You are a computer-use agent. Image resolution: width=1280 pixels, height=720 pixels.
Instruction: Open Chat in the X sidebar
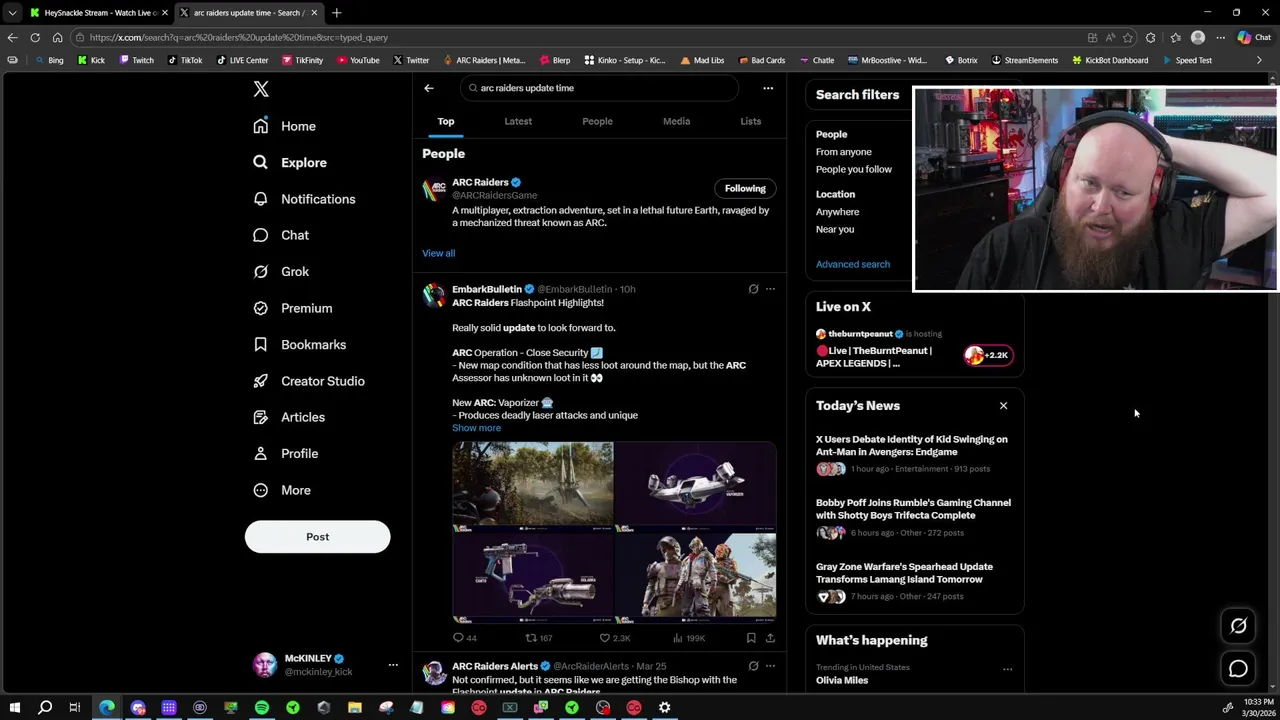[x=281, y=235]
